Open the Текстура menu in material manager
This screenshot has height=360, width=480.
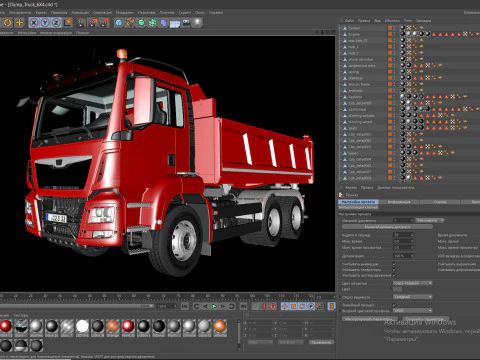coord(21,315)
